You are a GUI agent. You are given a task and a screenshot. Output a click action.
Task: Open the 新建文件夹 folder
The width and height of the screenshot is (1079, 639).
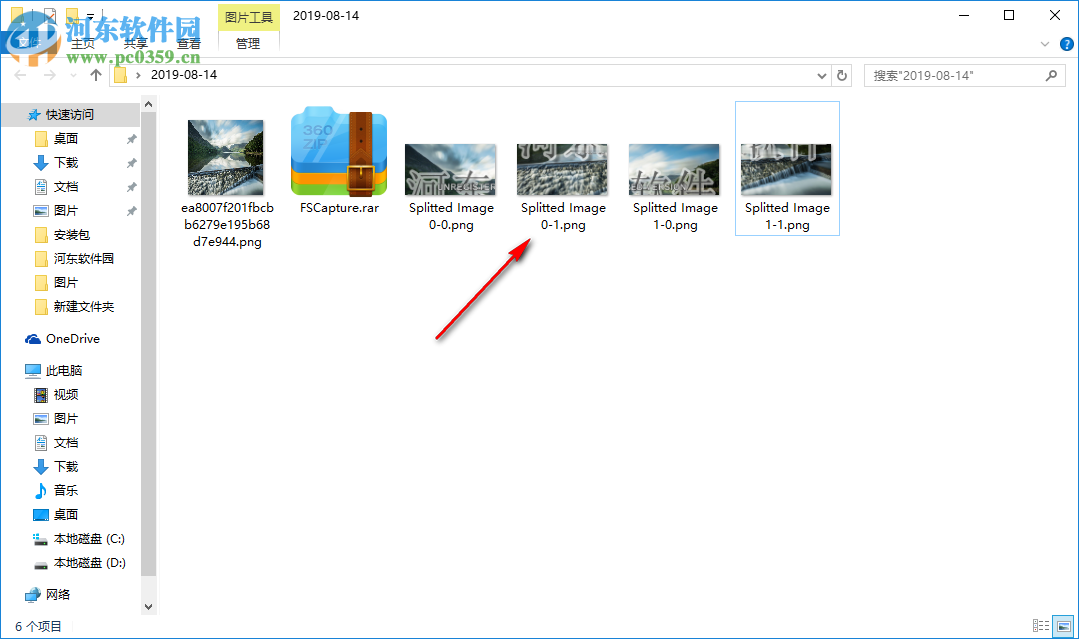(x=83, y=307)
